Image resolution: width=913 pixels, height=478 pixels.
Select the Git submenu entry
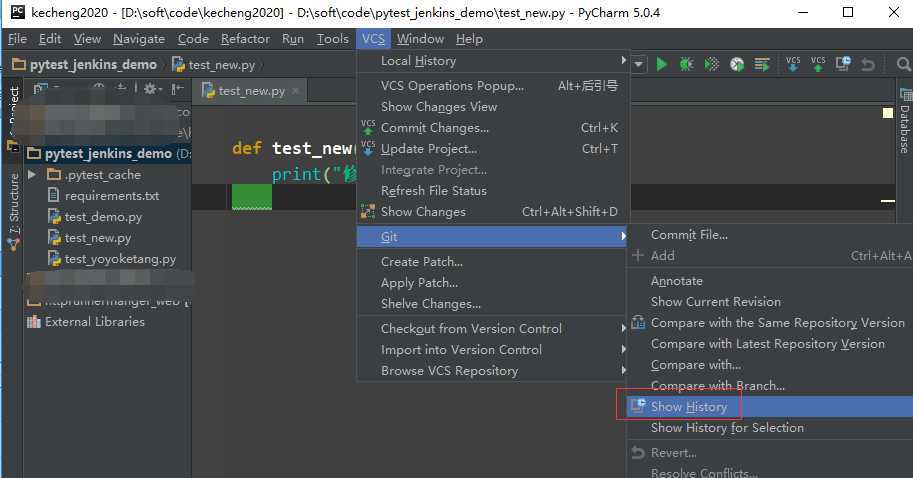(493, 236)
